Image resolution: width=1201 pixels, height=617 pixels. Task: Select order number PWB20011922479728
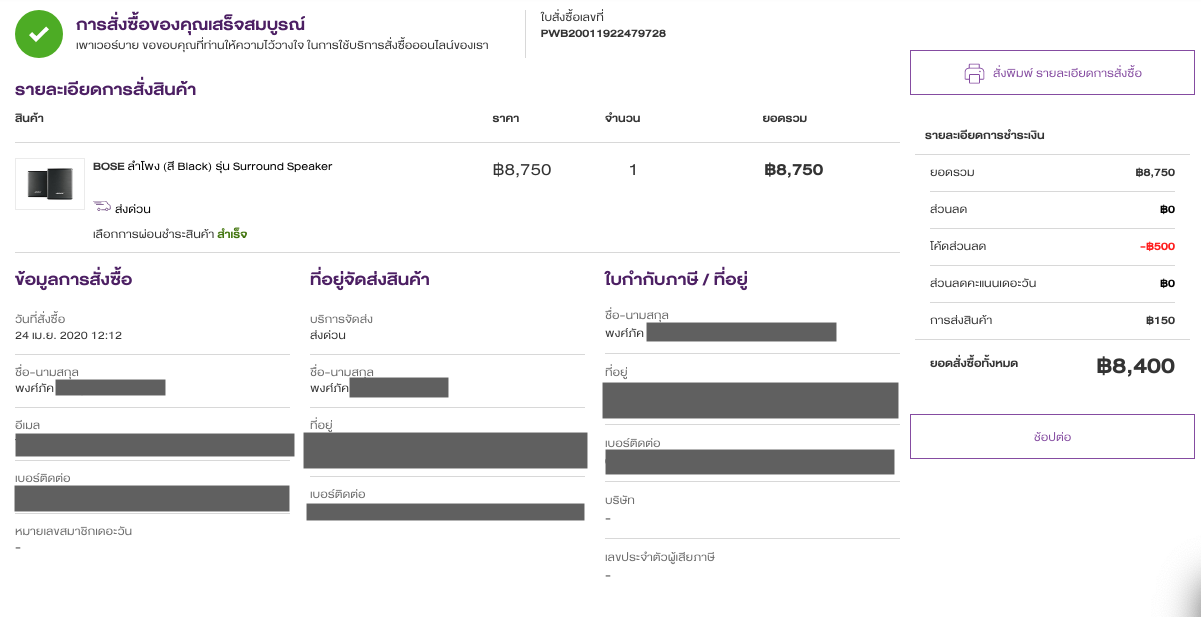pos(603,33)
